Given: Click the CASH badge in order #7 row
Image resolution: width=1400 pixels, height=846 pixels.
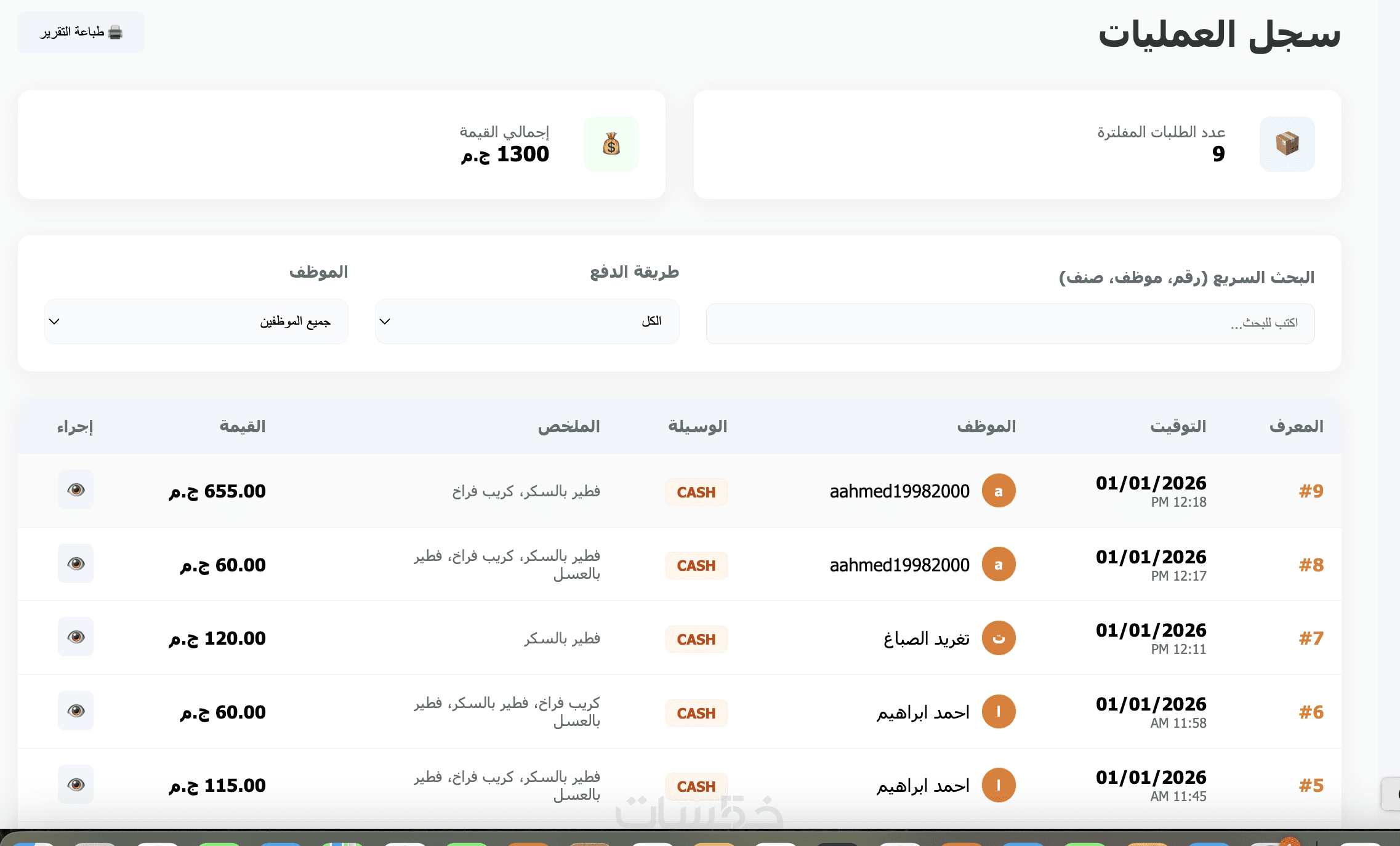Looking at the screenshot, I should tap(696, 640).
